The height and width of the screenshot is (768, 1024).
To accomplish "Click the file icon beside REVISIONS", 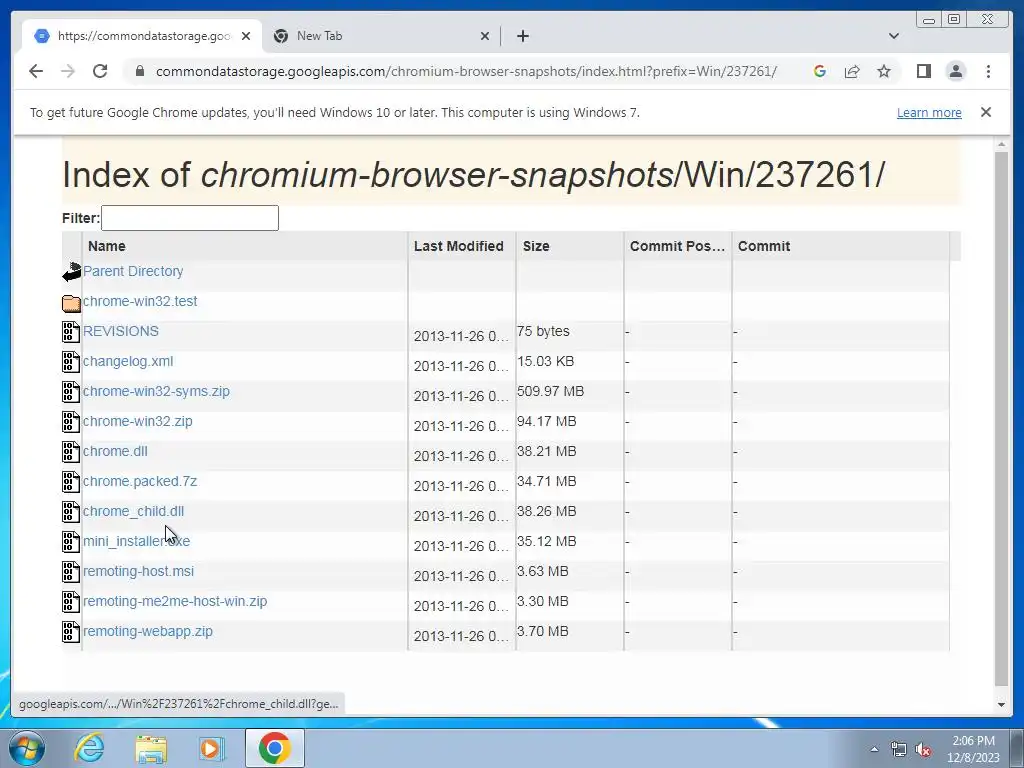I will [71, 332].
